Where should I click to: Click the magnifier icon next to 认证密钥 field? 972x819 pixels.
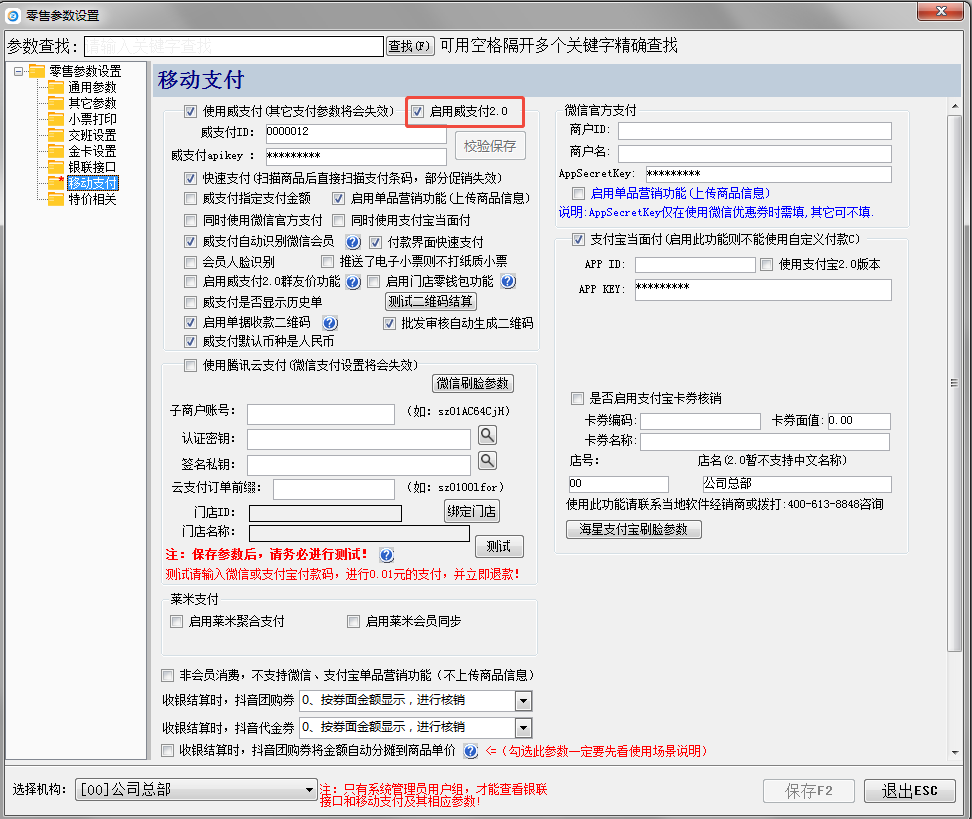[x=486, y=435]
